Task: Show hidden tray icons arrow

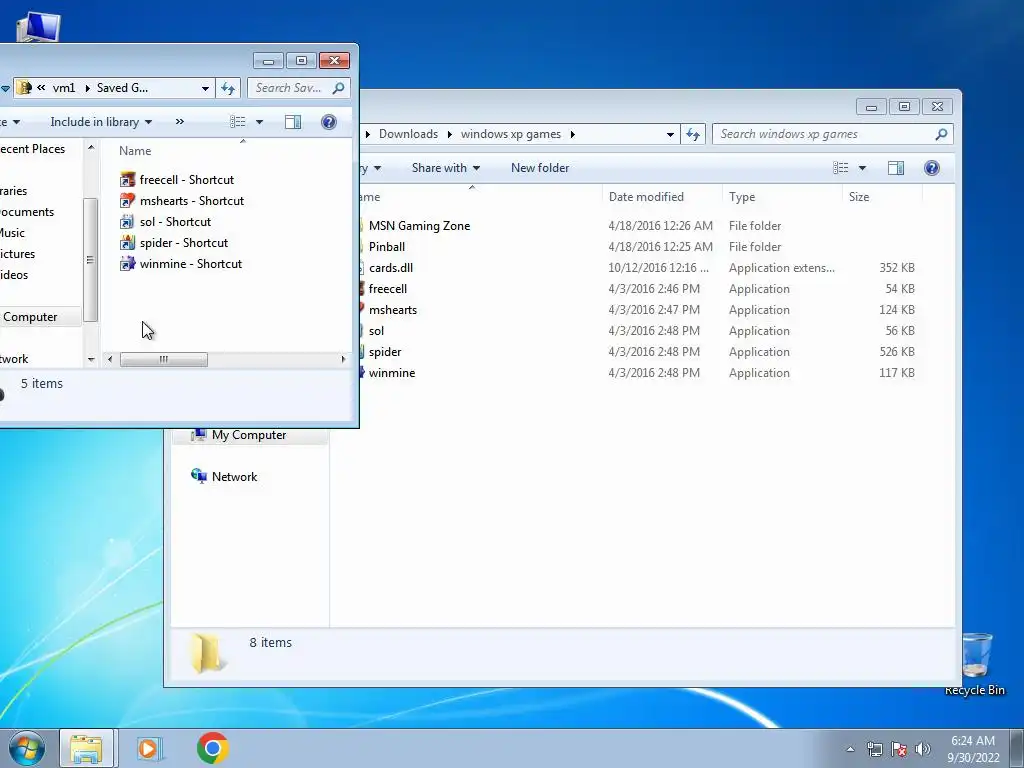Action: pos(850,749)
